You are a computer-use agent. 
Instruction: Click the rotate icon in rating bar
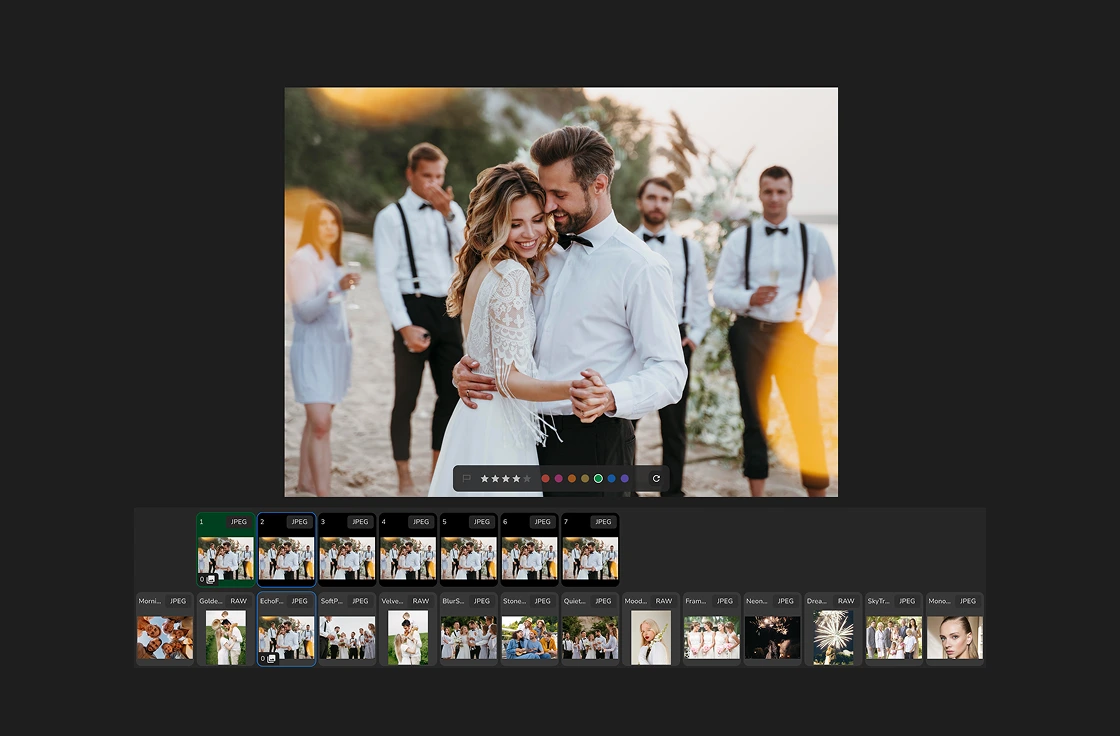pos(656,479)
